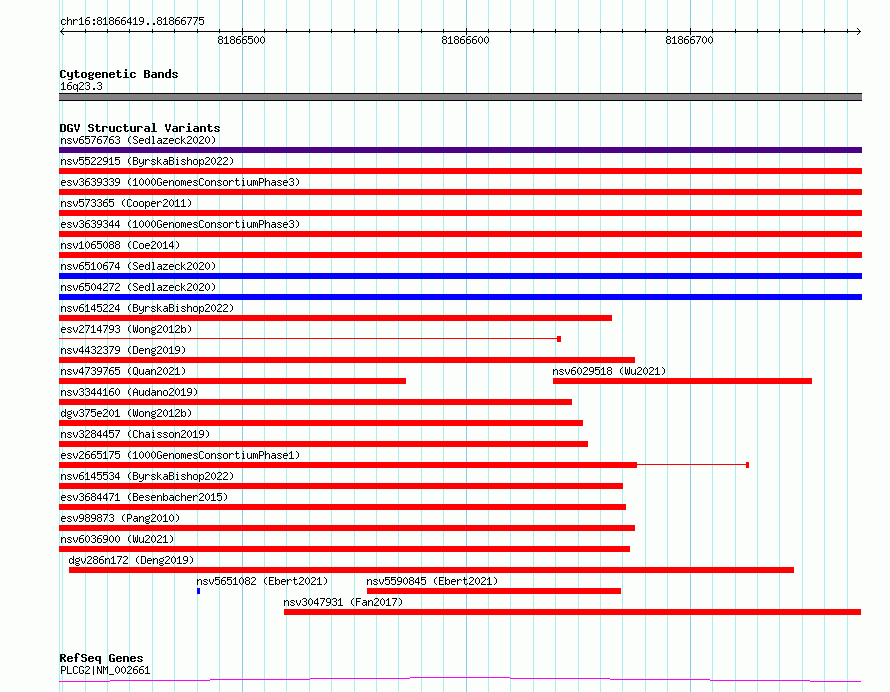Open the PLCG2|NM_002661 gene label

point(105,670)
